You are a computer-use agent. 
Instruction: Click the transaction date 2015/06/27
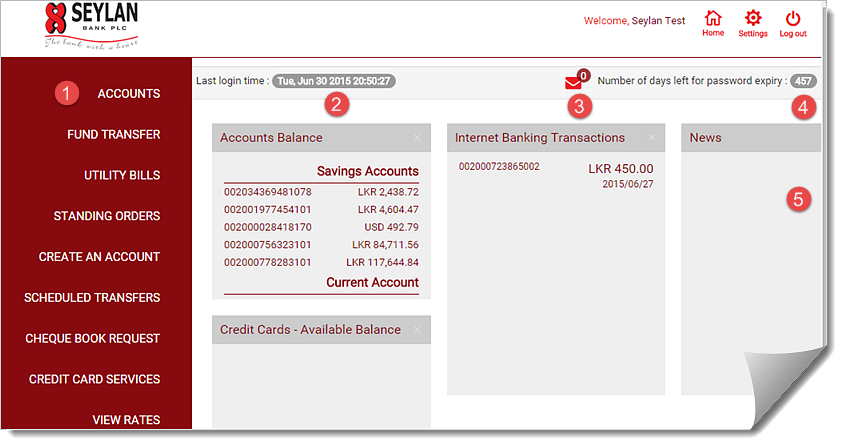coord(628,185)
